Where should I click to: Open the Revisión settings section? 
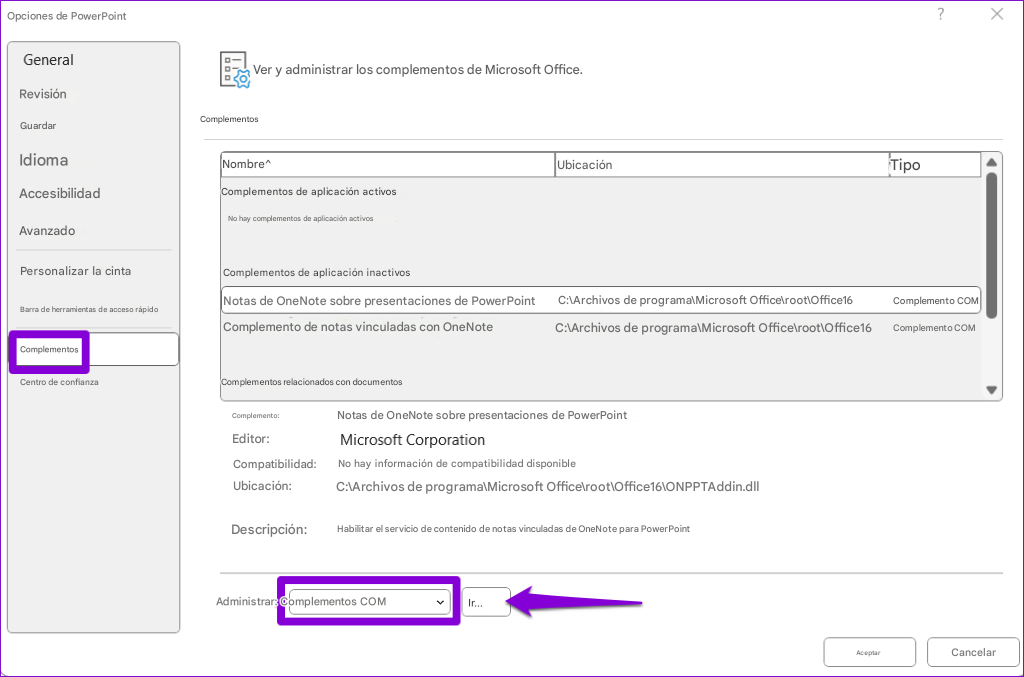(43, 93)
